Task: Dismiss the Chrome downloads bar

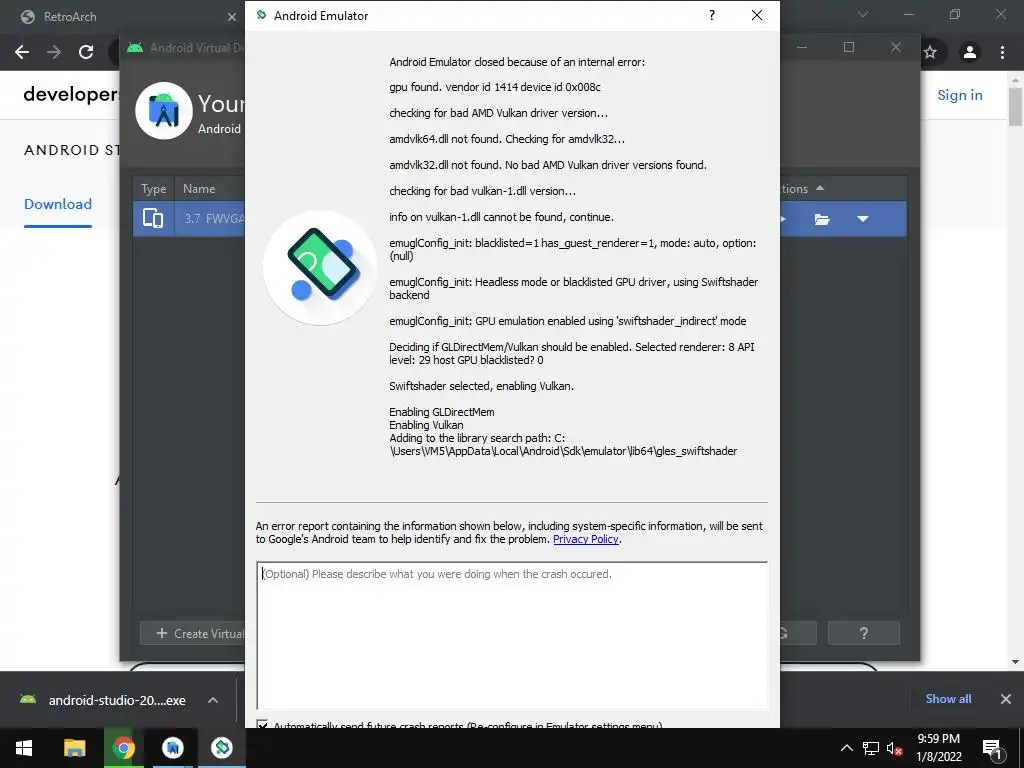Action: point(1006,699)
